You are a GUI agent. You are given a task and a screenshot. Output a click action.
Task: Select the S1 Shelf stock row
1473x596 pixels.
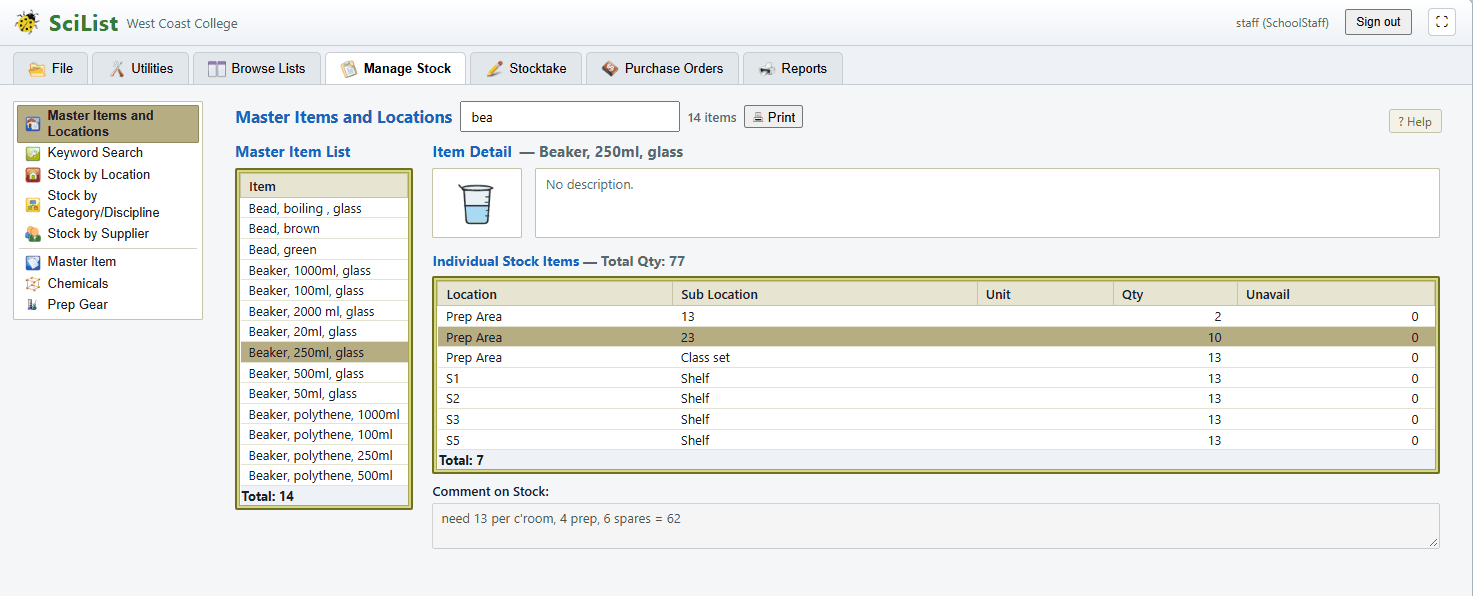point(936,378)
